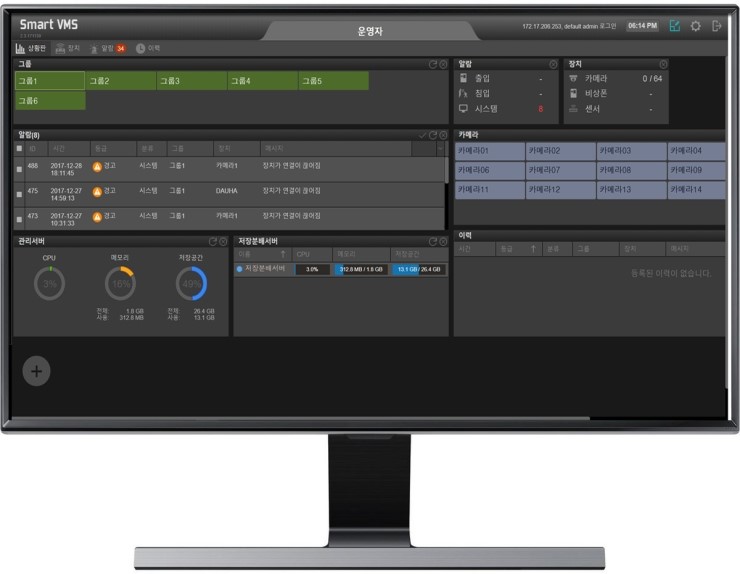
Task: Select the 그룹5 tile
Action: 334,81
